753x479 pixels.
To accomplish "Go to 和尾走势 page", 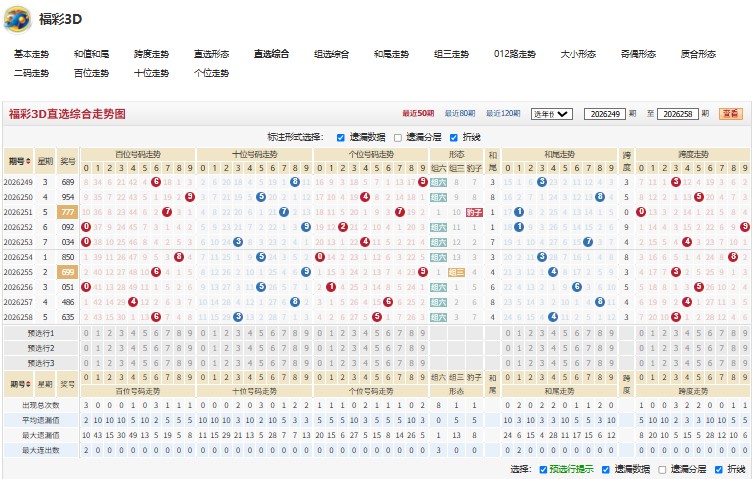I will click(391, 54).
